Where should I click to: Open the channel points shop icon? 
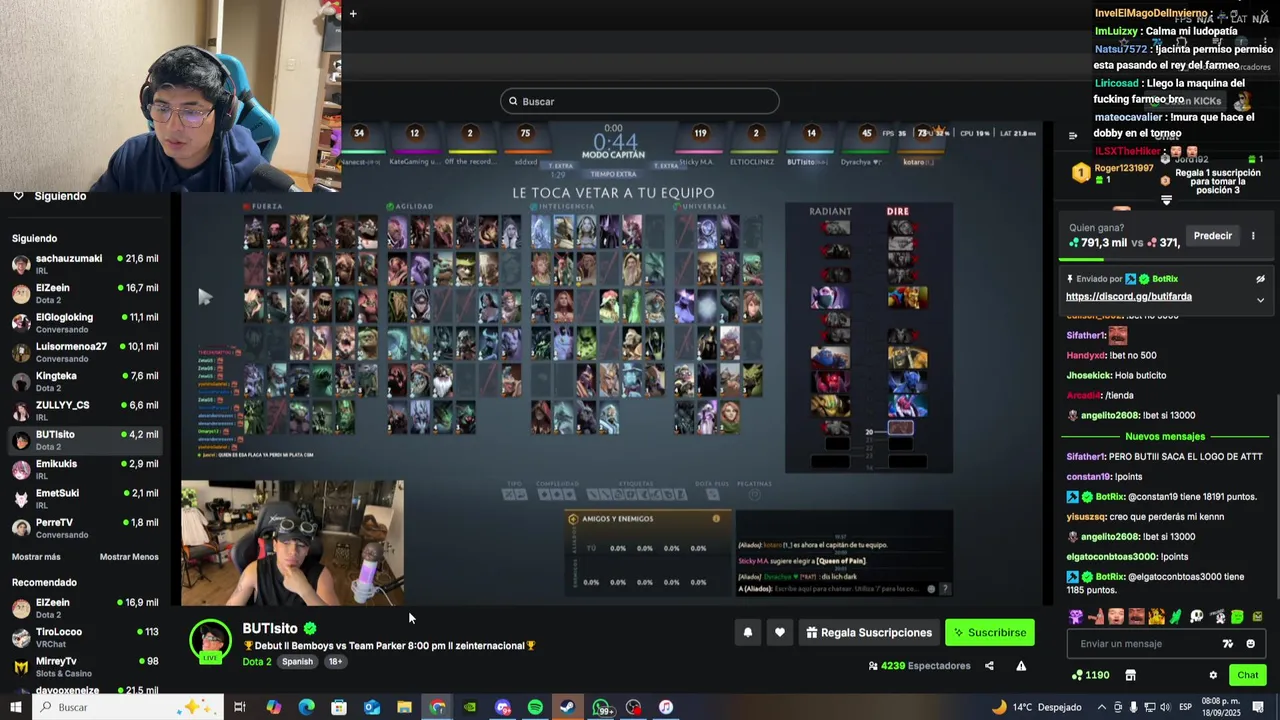pyautogui.click(x=1130, y=675)
